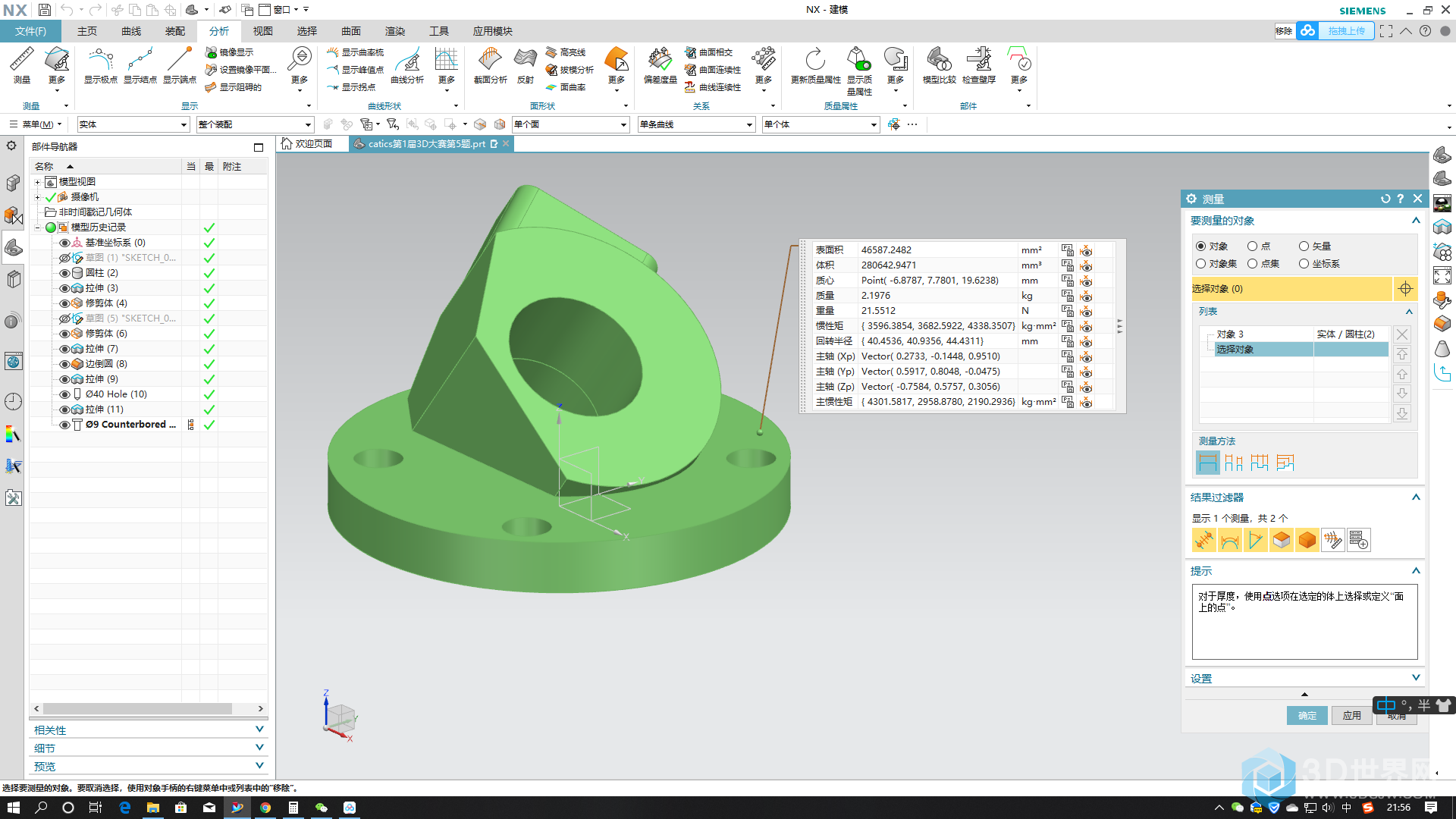Toggle visibility eye of 圆柱 (2)
Screen dimensions: 1456x819
pyautogui.click(x=64, y=273)
